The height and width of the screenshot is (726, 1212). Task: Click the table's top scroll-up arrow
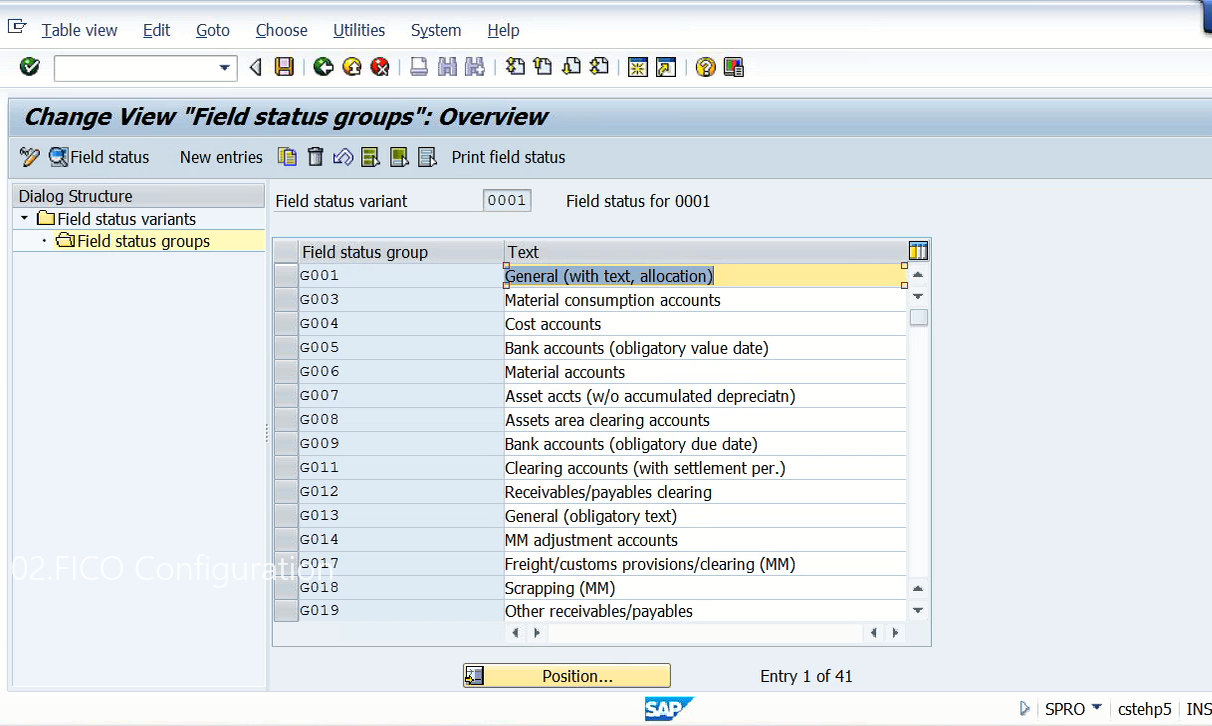[918, 275]
